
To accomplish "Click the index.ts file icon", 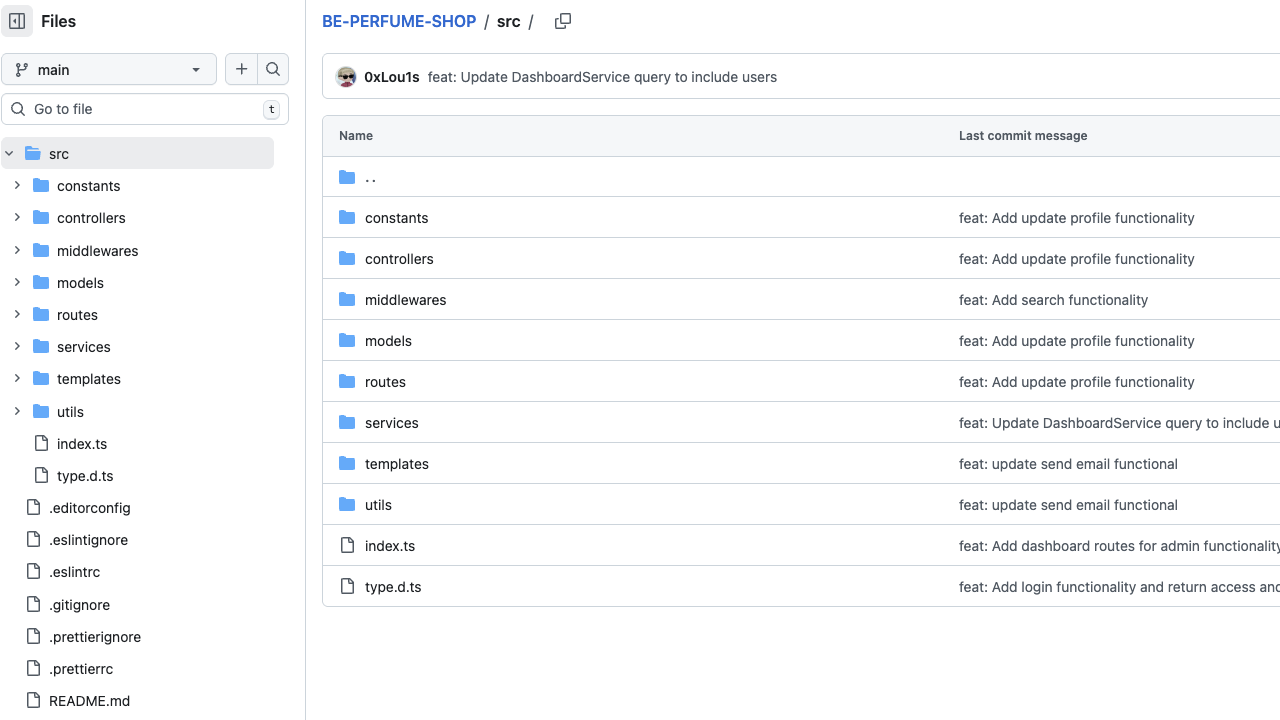I will (347, 545).
